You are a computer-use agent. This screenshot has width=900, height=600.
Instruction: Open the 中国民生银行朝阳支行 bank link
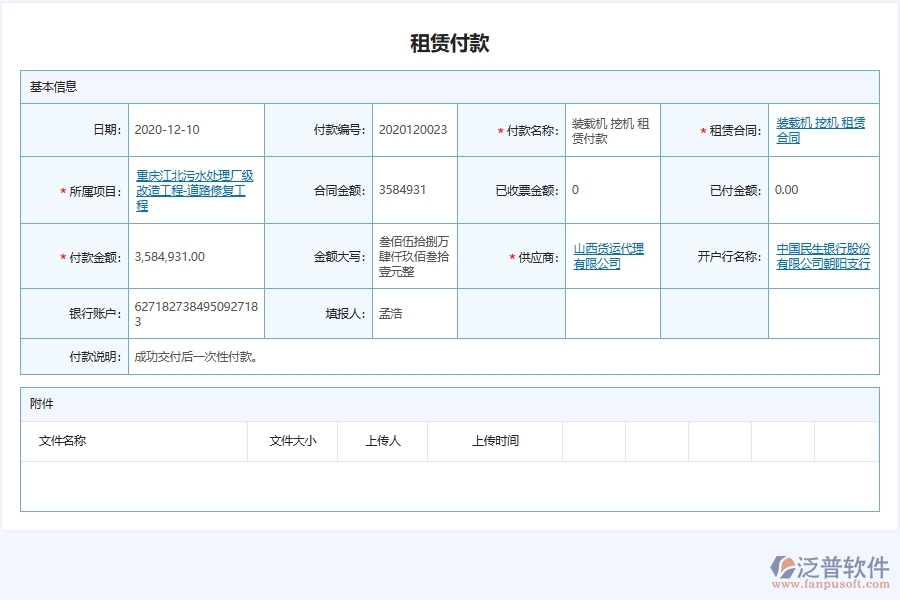(x=824, y=256)
